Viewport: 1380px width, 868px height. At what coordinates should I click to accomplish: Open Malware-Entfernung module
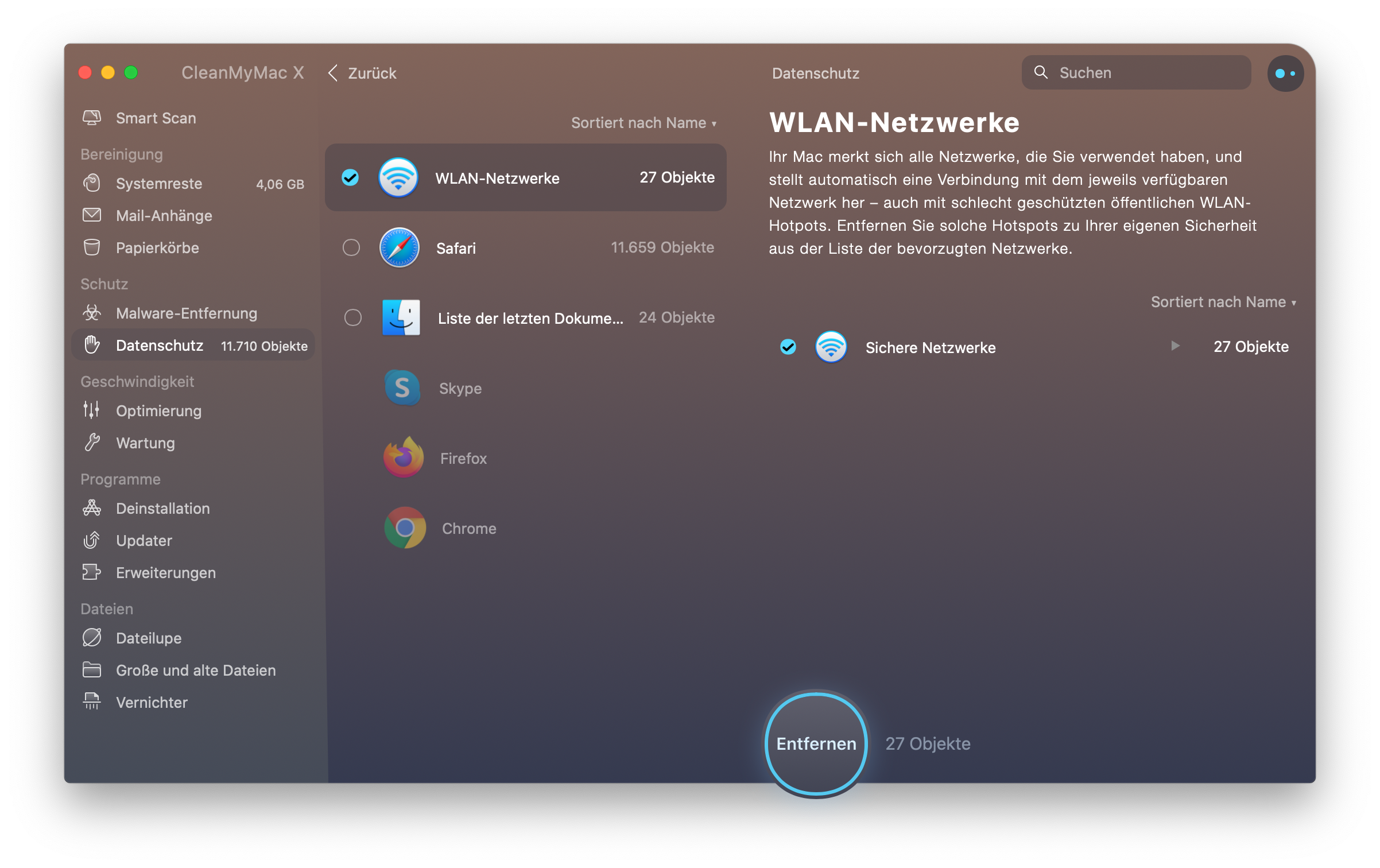[187, 313]
